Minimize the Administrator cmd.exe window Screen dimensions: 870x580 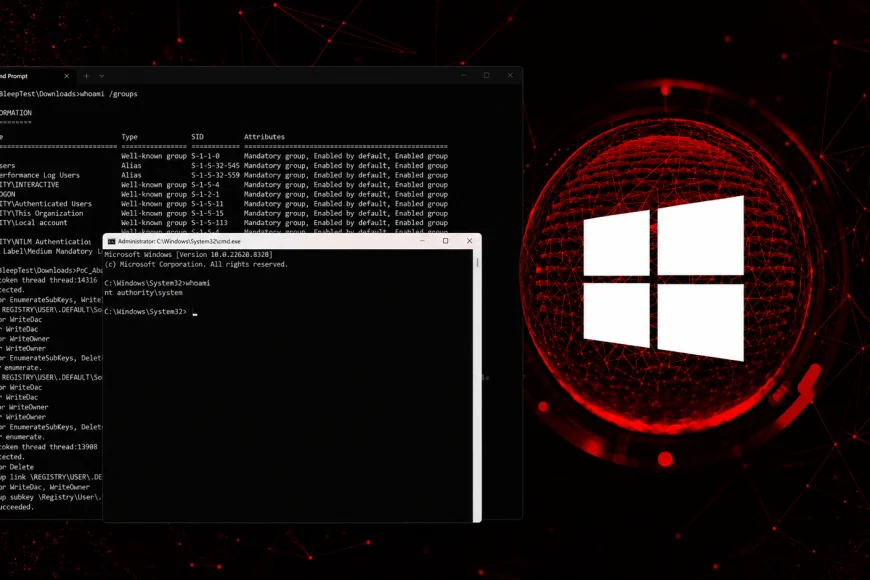[422, 241]
